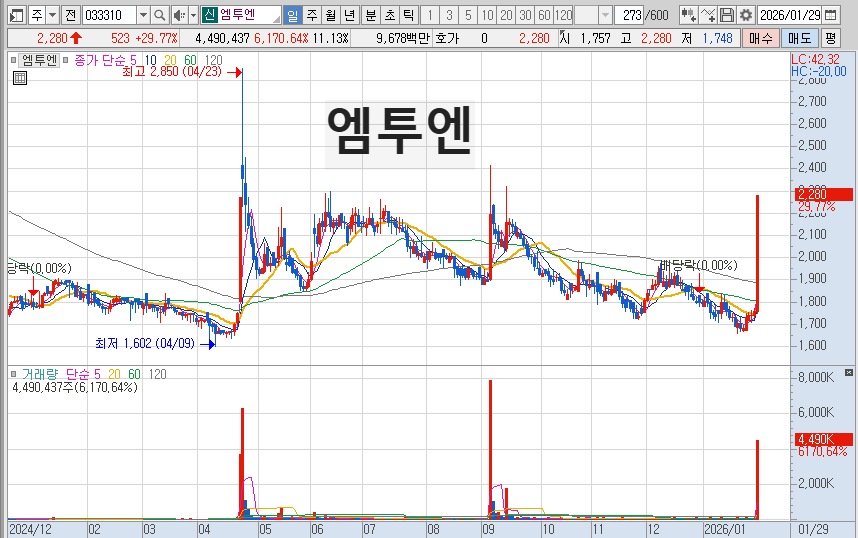
Task: Click the 배당락(0,00%) annotation near December
Action: (x=699, y=265)
